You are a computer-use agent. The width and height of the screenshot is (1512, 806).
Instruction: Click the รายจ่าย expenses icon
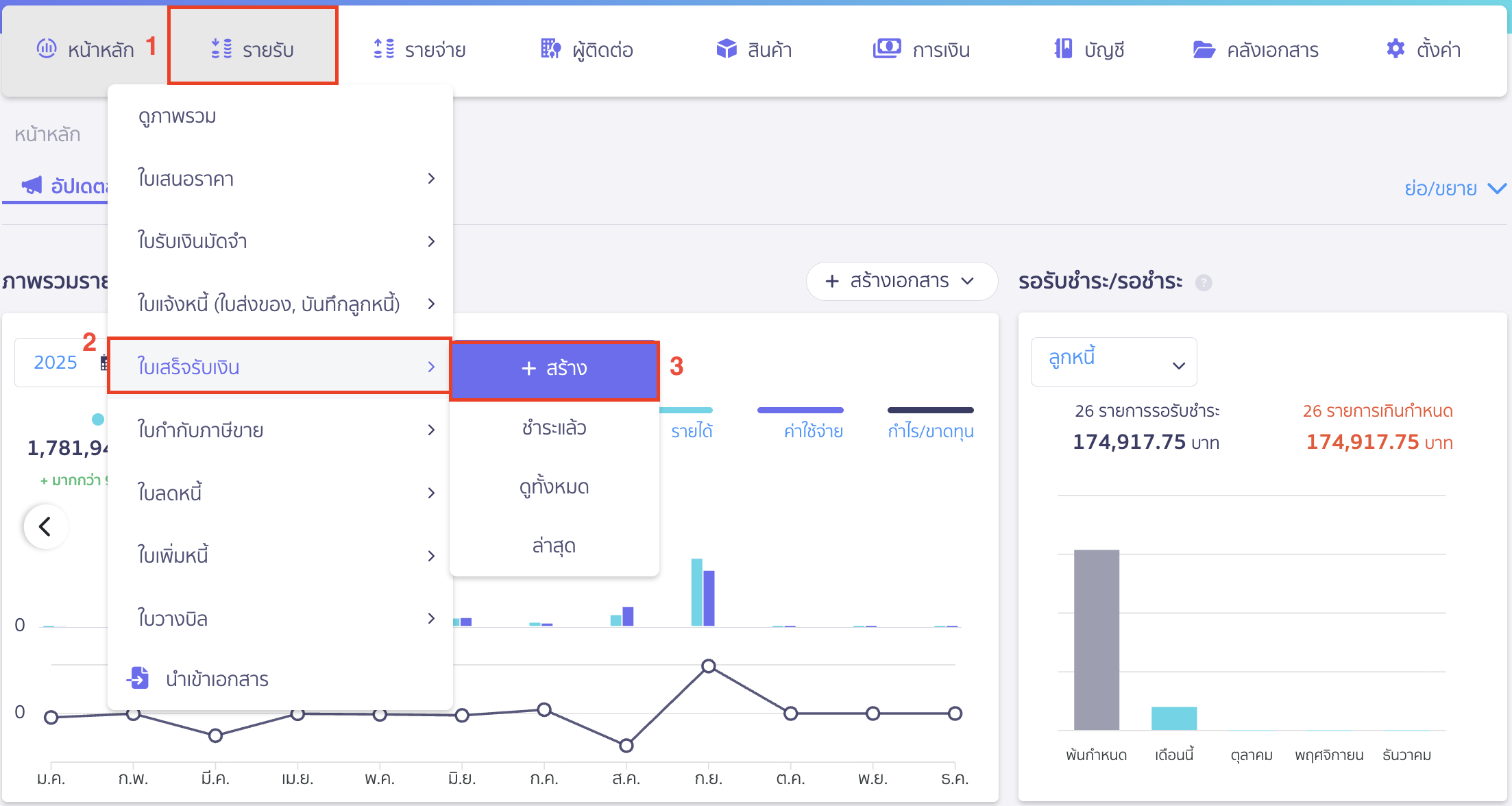point(384,49)
